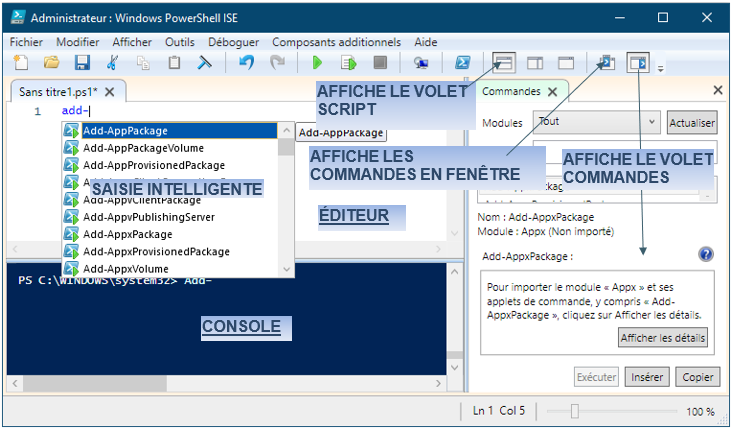This screenshot has width=735, height=429.
Task: Show the script pane on the right icon
Action: click(535, 63)
